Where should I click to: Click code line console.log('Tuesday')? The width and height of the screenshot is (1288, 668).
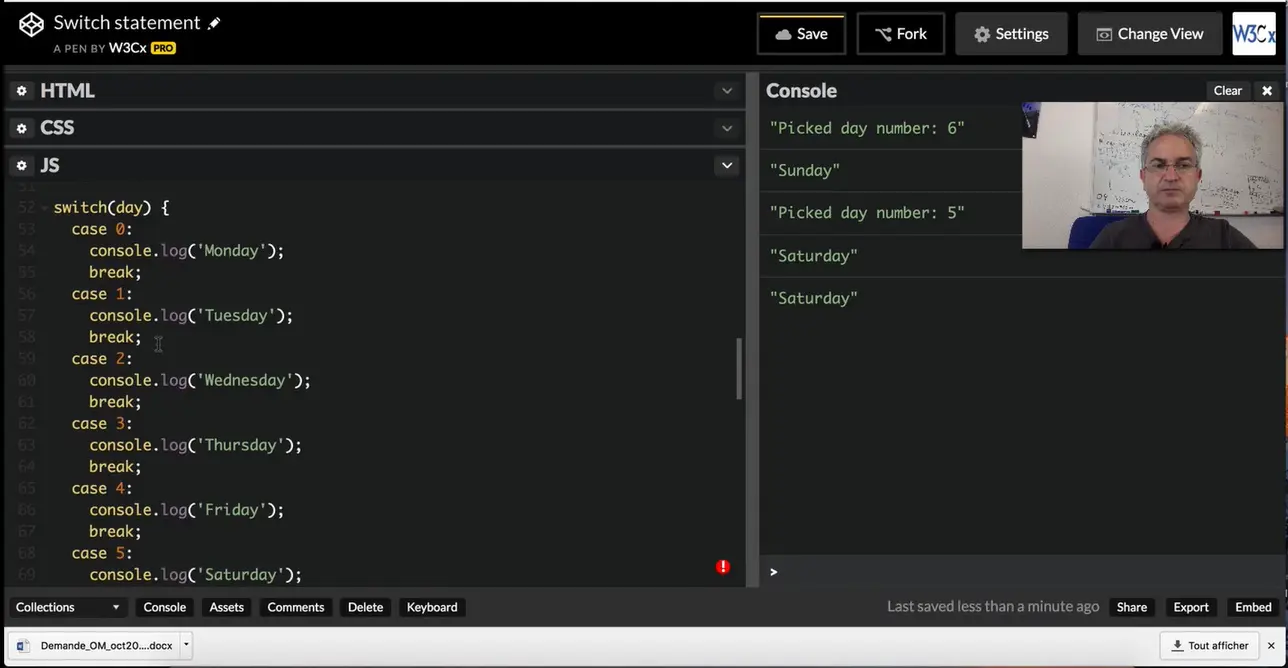(191, 316)
